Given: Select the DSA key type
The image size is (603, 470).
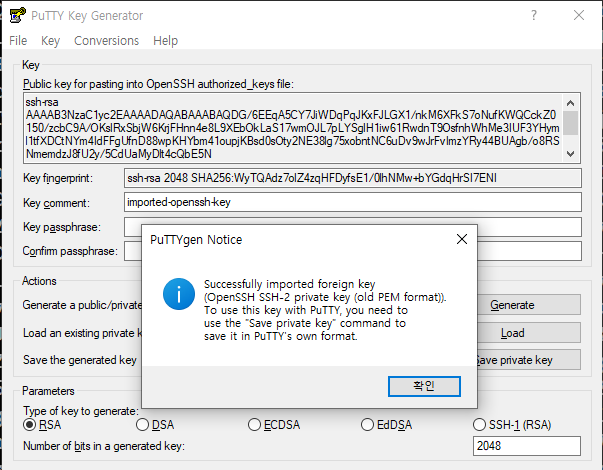Looking at the screenshot, I should click(155, 425).
